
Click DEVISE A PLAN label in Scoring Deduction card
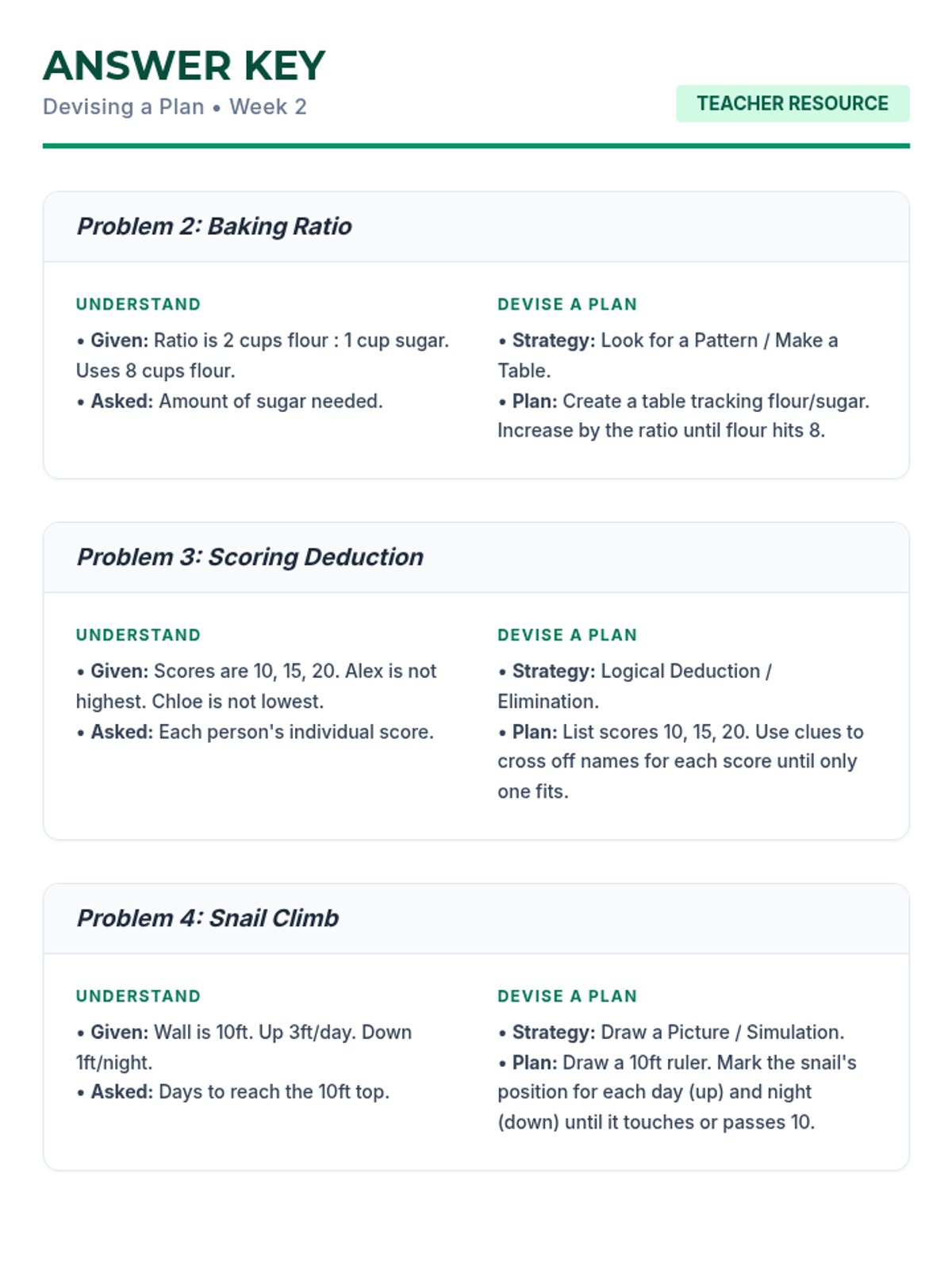point(567,635)
